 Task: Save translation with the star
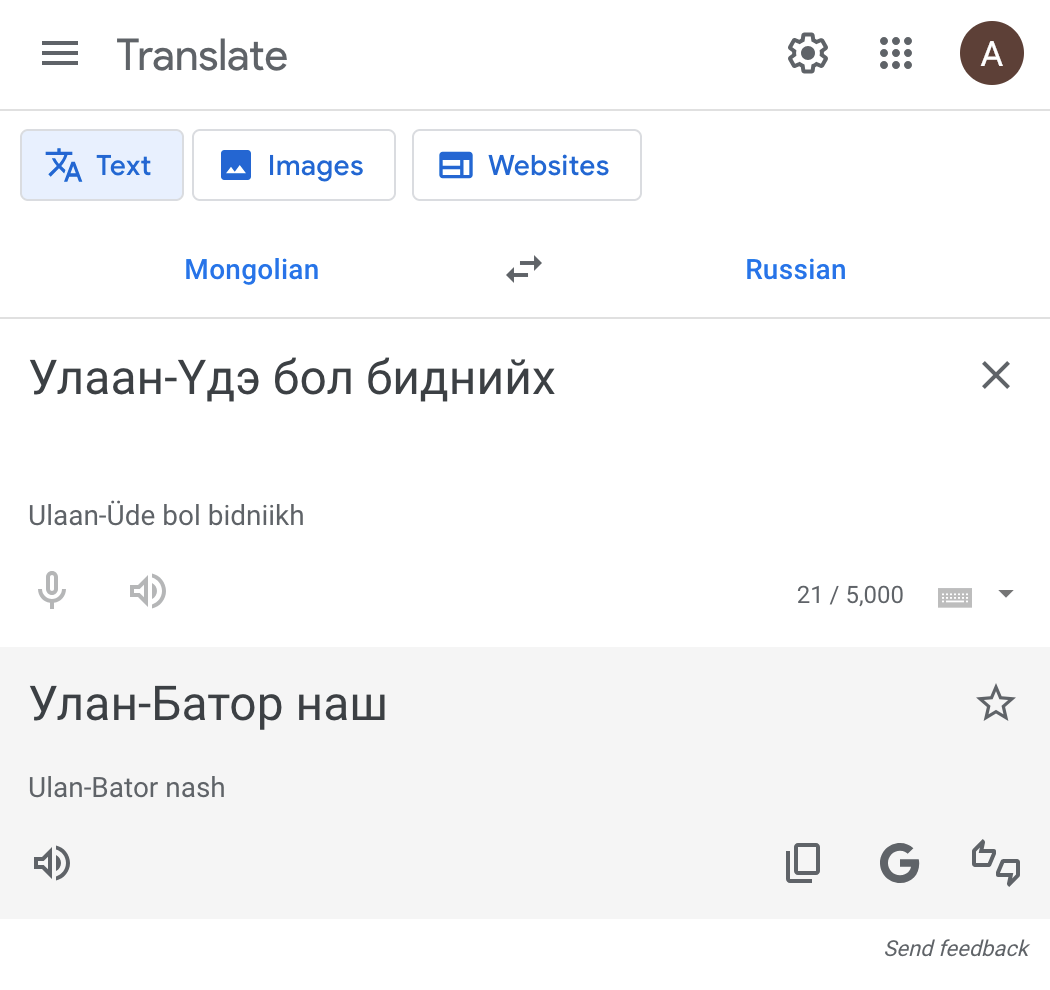[x=995, y=704]
